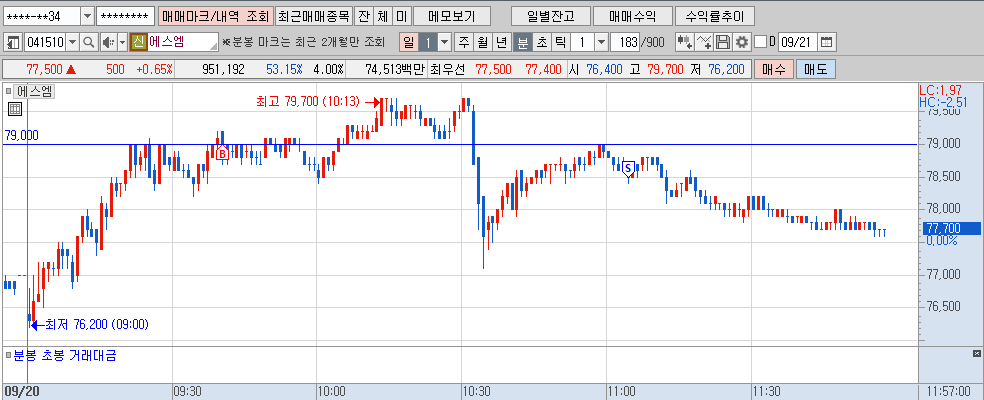The width and height of the screenshot is (984, 400).
Task: Click the speaker sound icon
Action: pos(107,42)
